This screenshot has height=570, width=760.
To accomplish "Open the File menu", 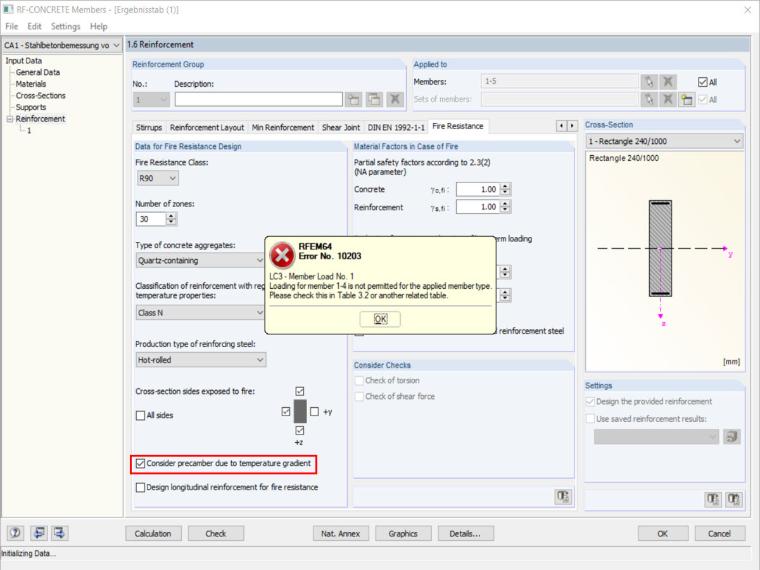I will pos(12,26).
